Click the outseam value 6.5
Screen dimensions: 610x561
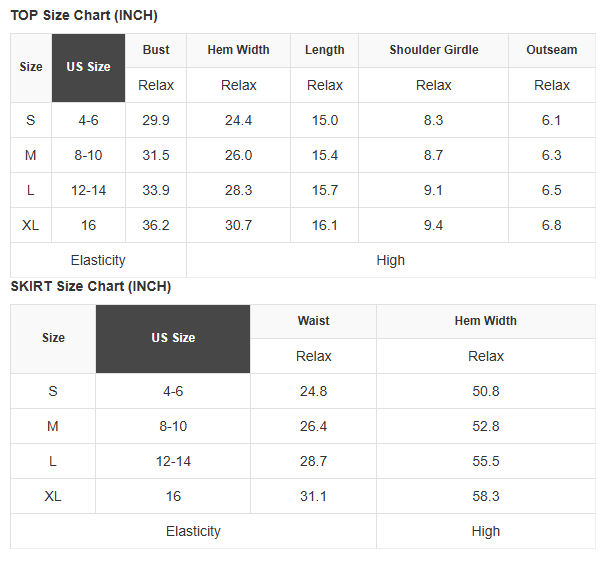552,190
